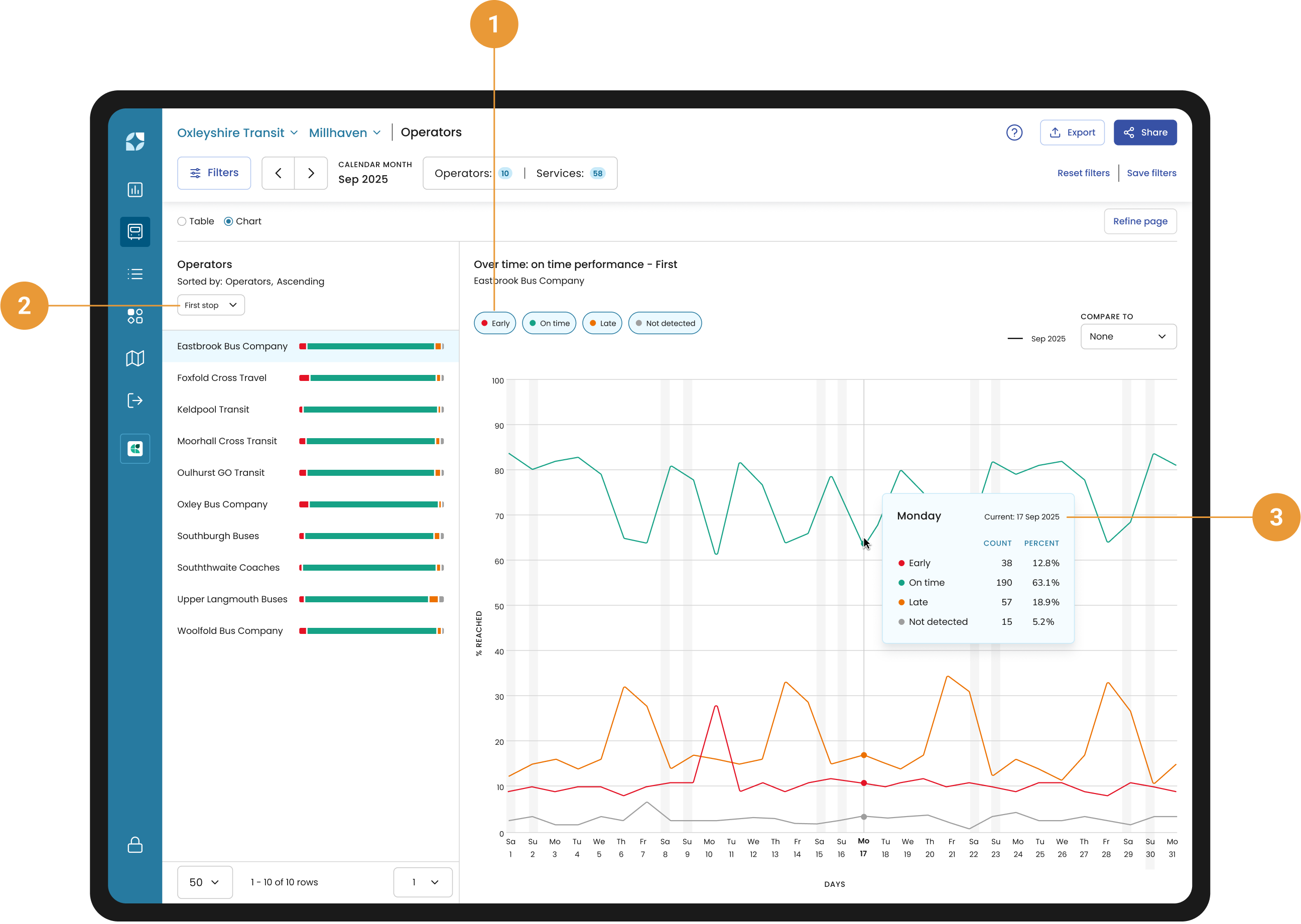Click the help question mark icon

1014,133
